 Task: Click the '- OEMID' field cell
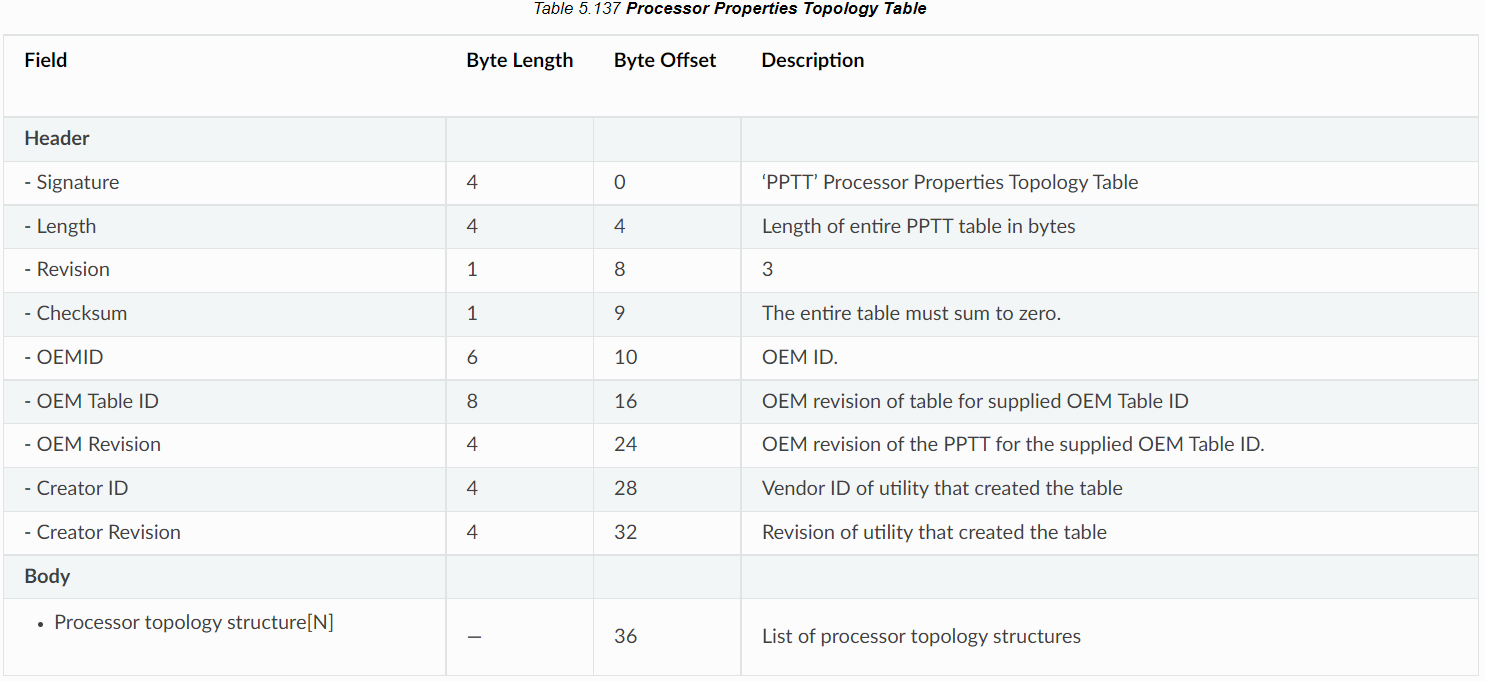click(x=64, y=357)
